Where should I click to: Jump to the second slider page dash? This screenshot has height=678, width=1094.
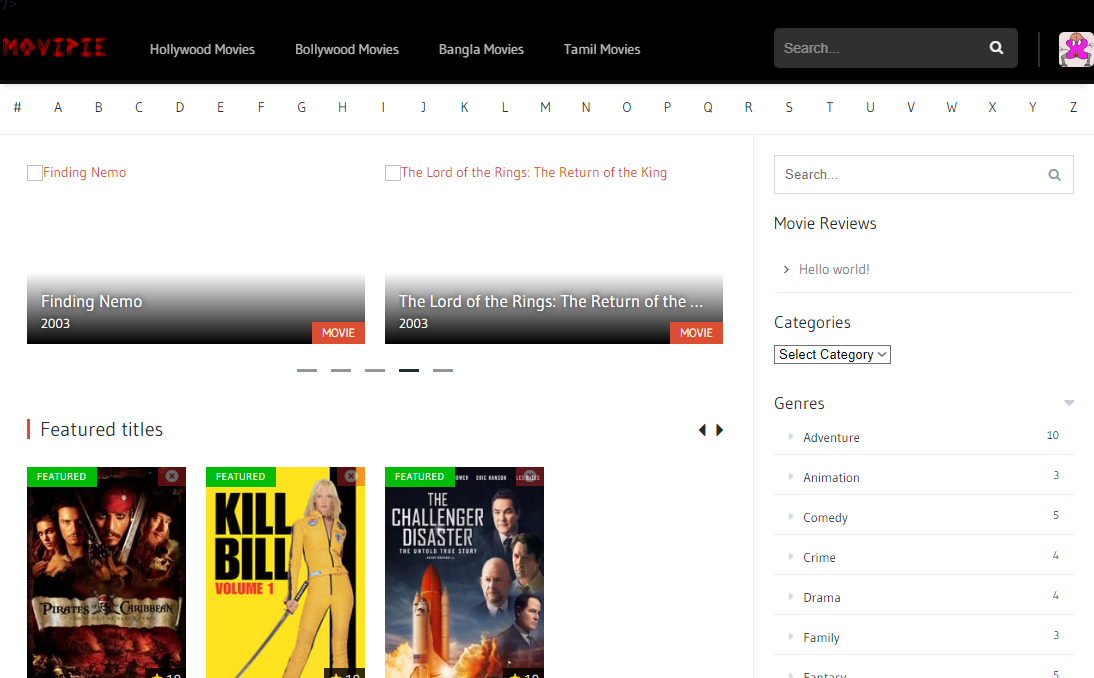(340, 370)
